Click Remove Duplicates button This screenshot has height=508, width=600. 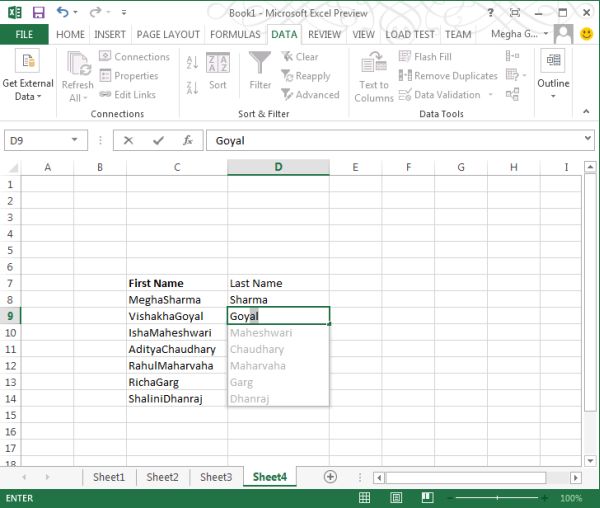pos(448,76)
